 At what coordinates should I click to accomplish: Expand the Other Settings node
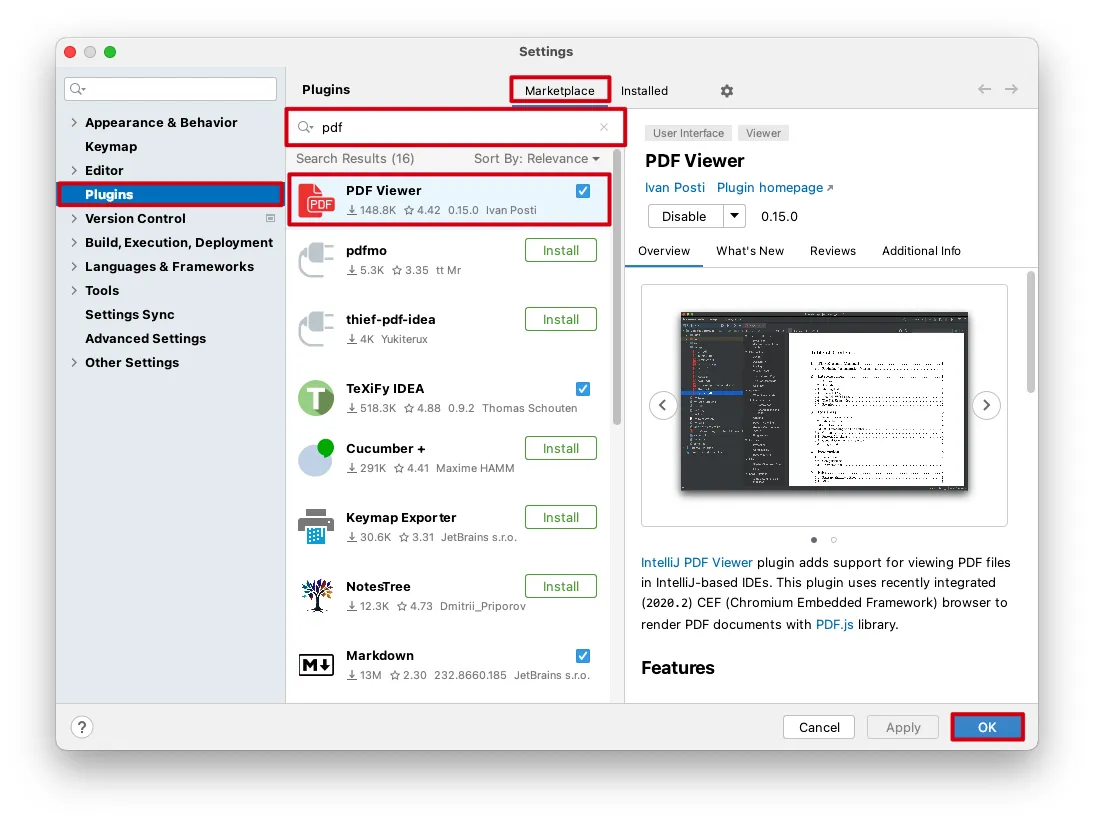[x=74, y=362]
